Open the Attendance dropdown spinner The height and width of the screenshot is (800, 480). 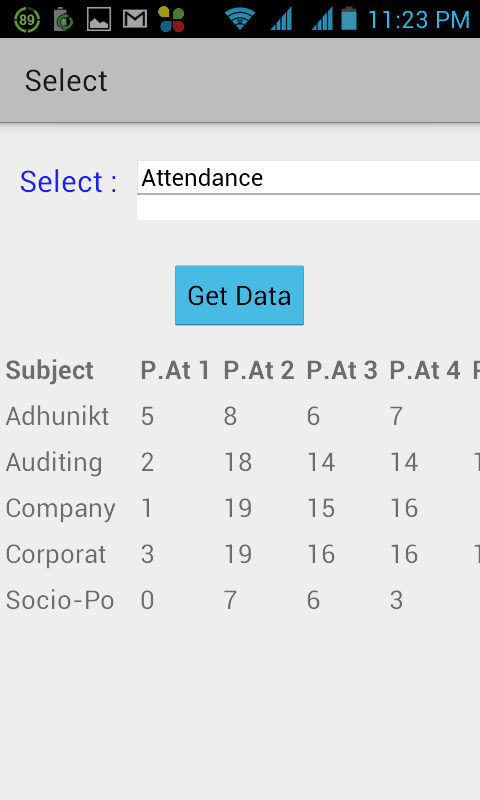pos(308,178)
